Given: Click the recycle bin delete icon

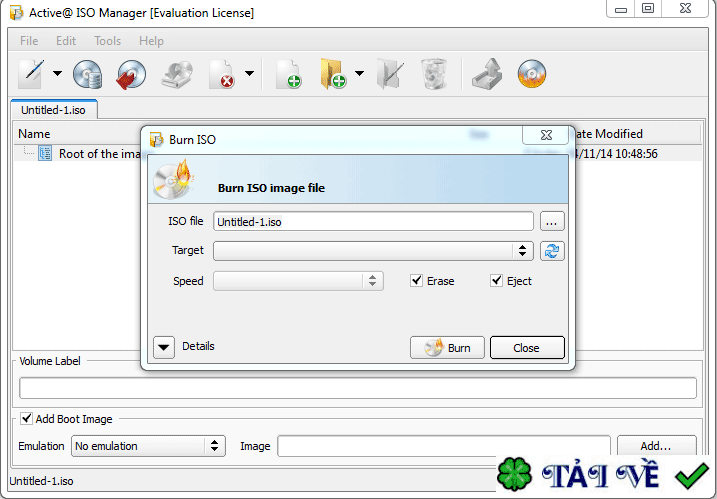Looking at the screenshot, I should tap(433, 74).
